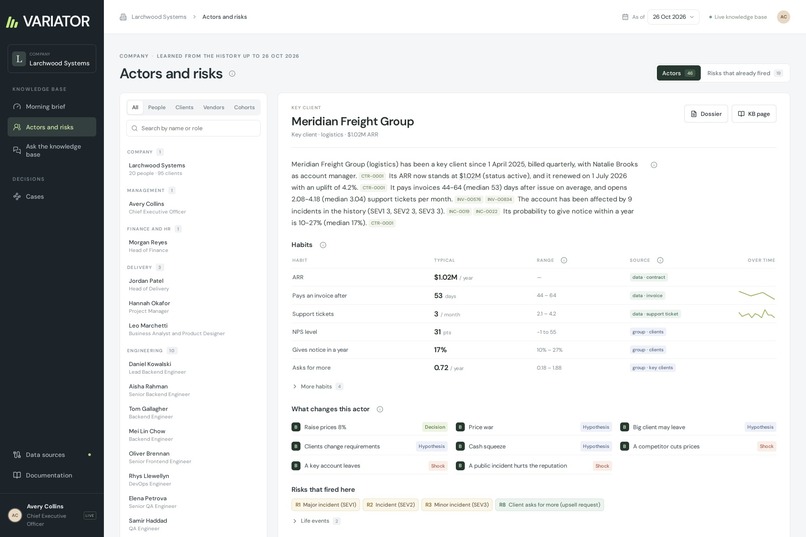This screenshot has width=806, height=537.
Task: Expand More habits
Action: 317,386
